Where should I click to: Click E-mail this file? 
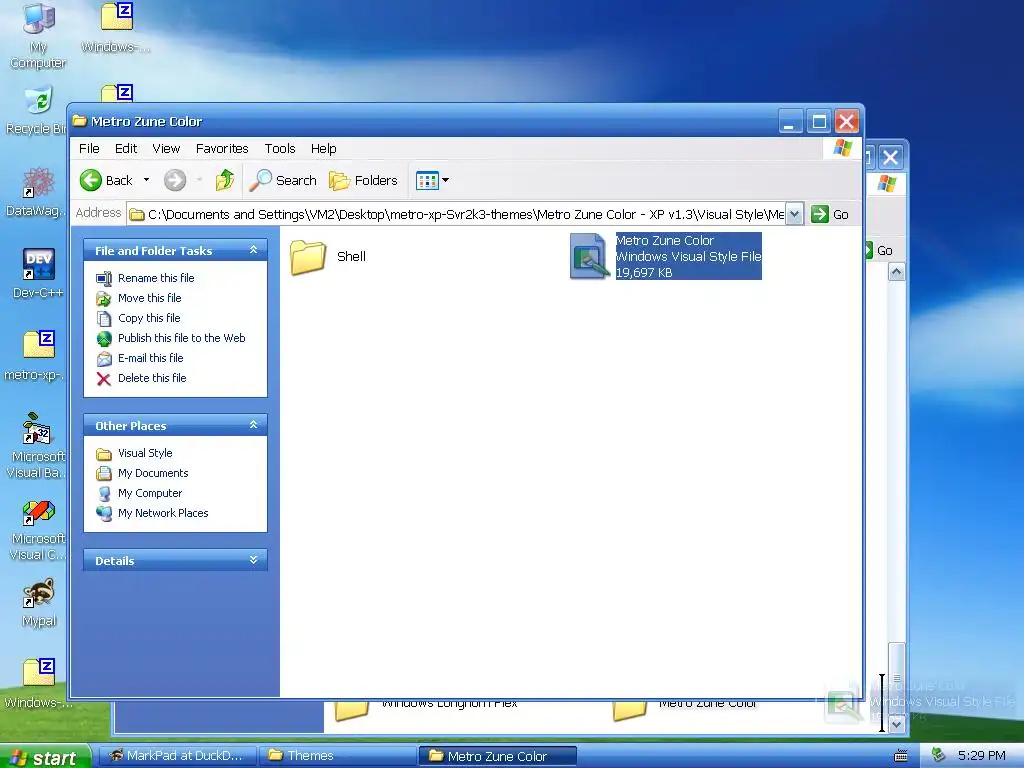[150, 358]
